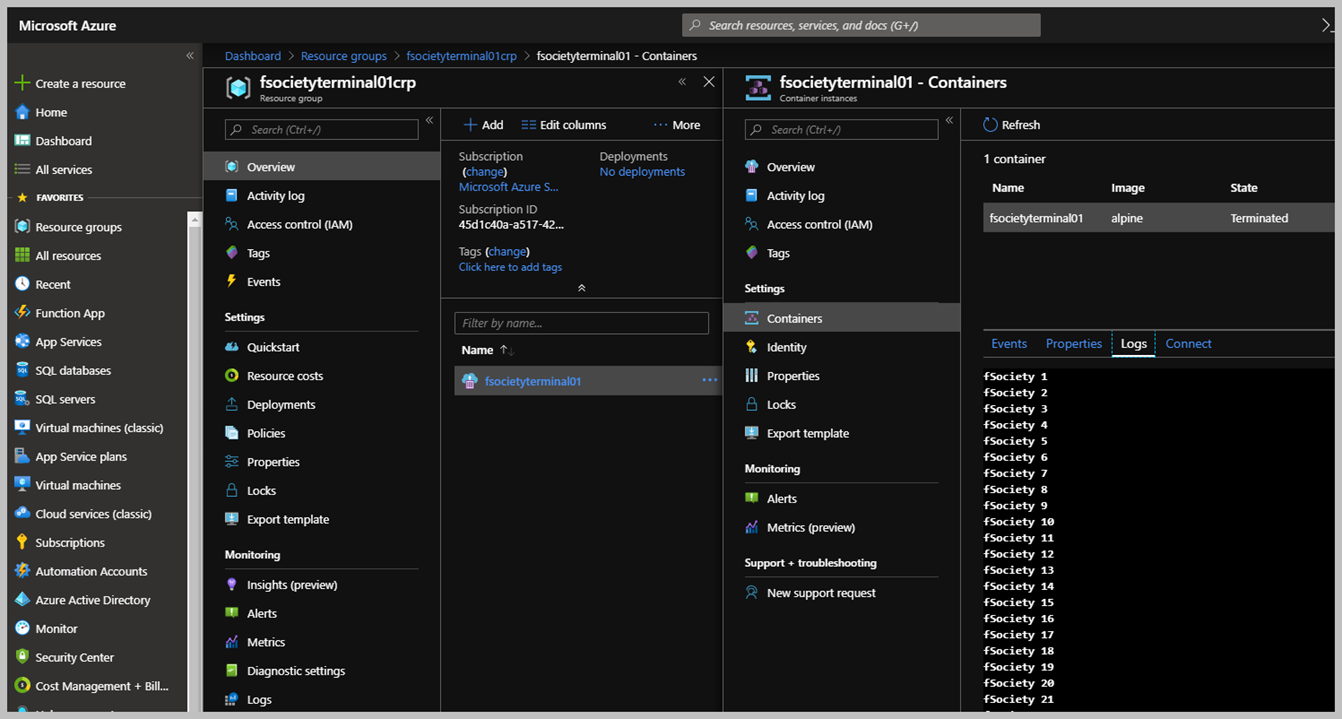Click the container instance menu search box
The image size is (1342, 719).
(x=841, y=129)
